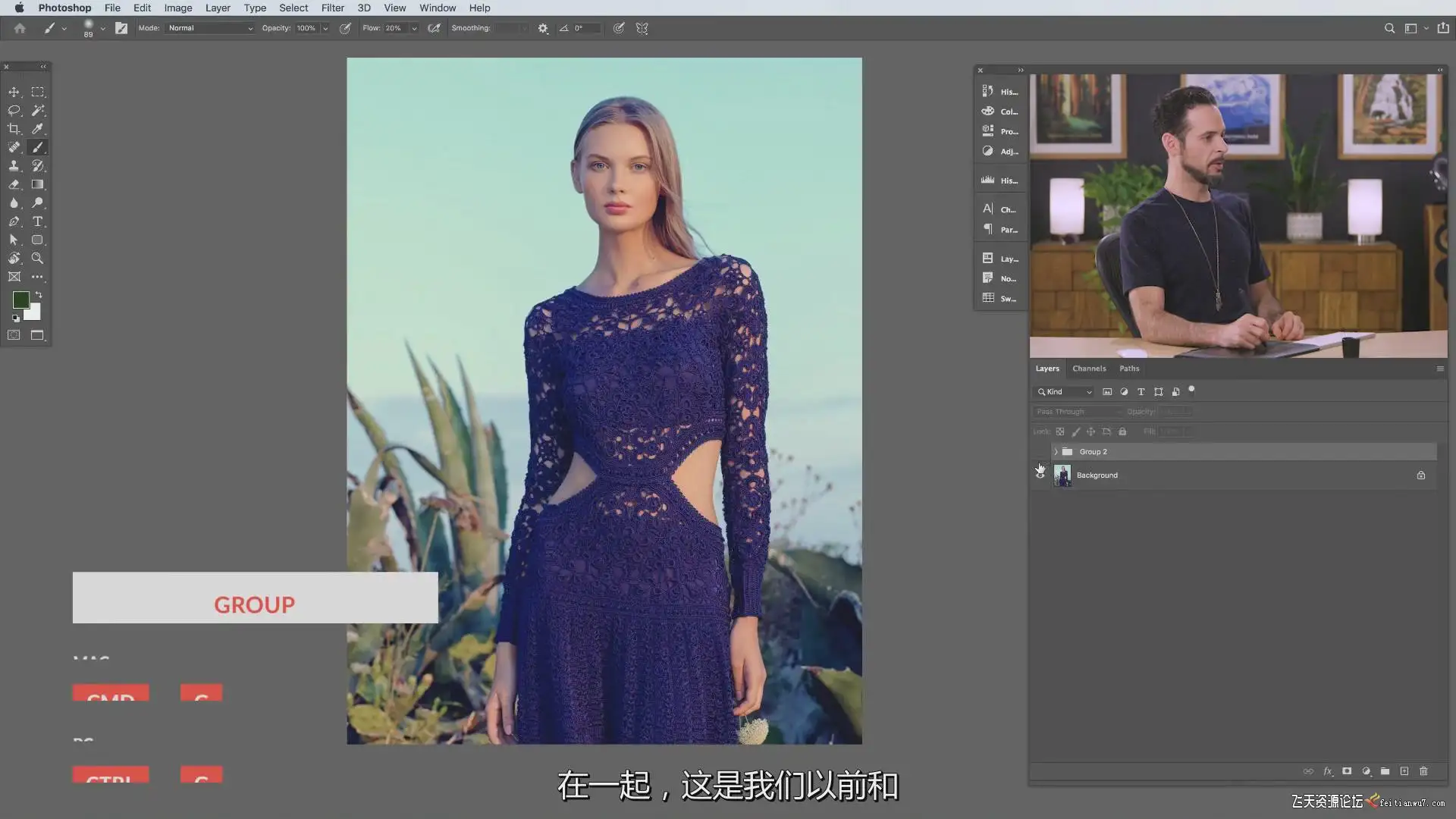Select the Clone Stamp tool
This screenshot has width=1456, height=819.
14,166
